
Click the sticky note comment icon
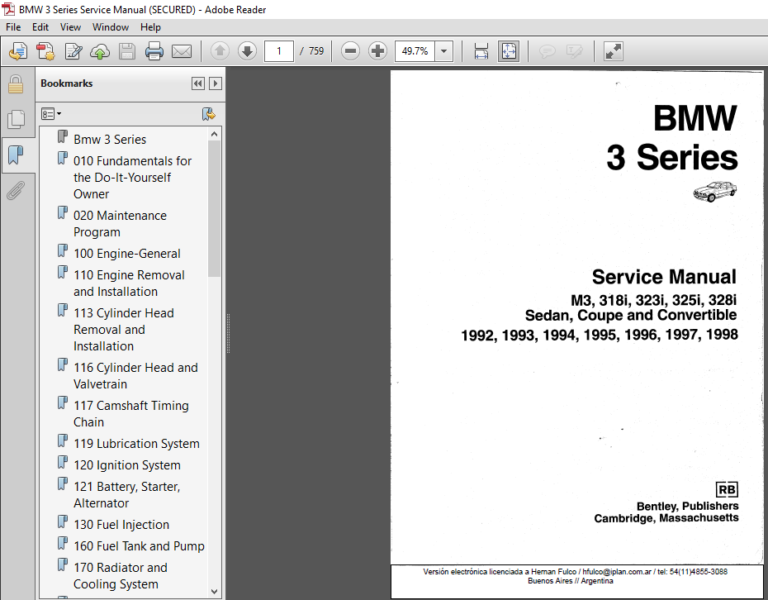coord(547,51)
